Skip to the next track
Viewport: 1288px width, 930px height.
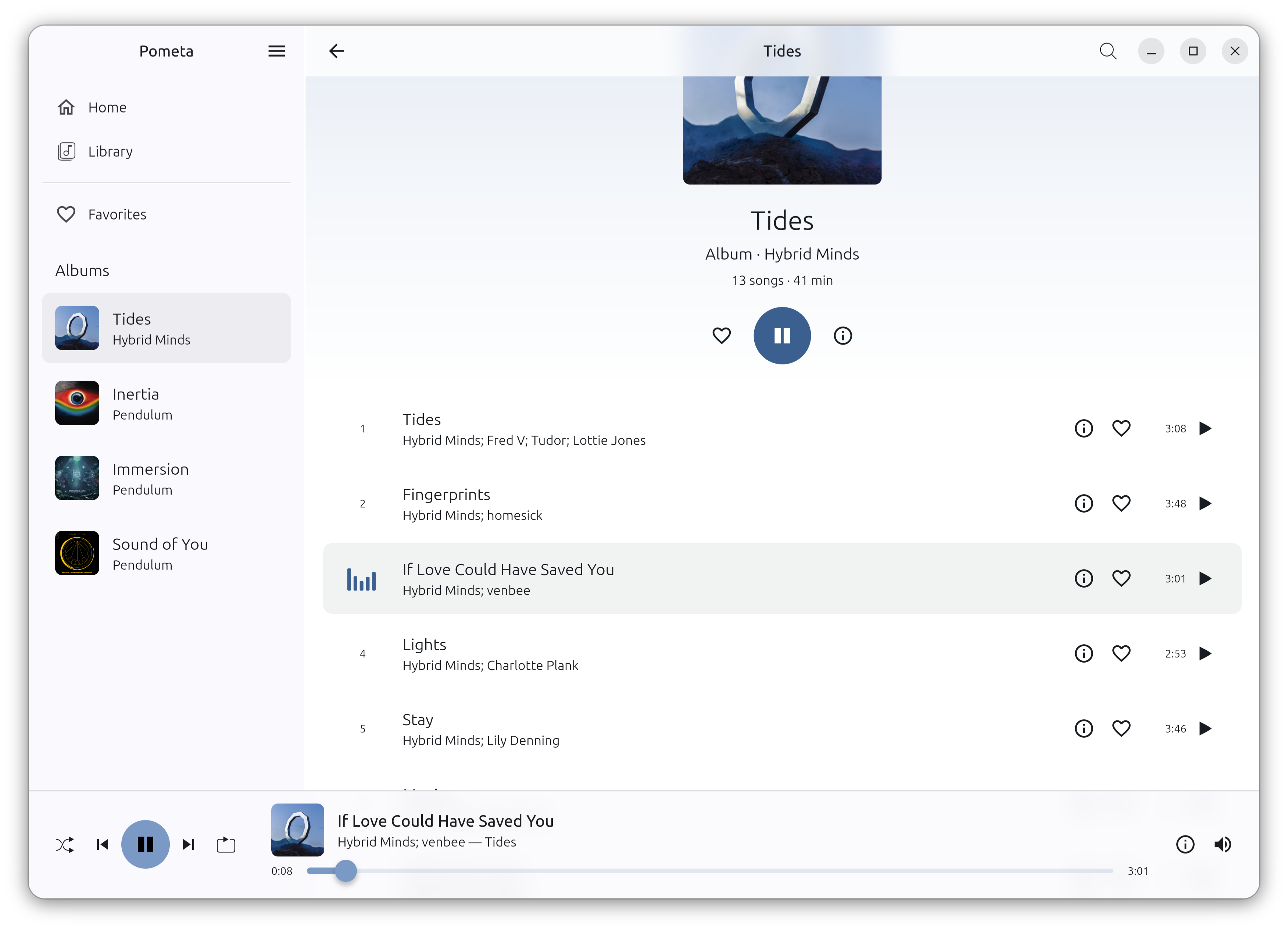(x=189, y=845)
